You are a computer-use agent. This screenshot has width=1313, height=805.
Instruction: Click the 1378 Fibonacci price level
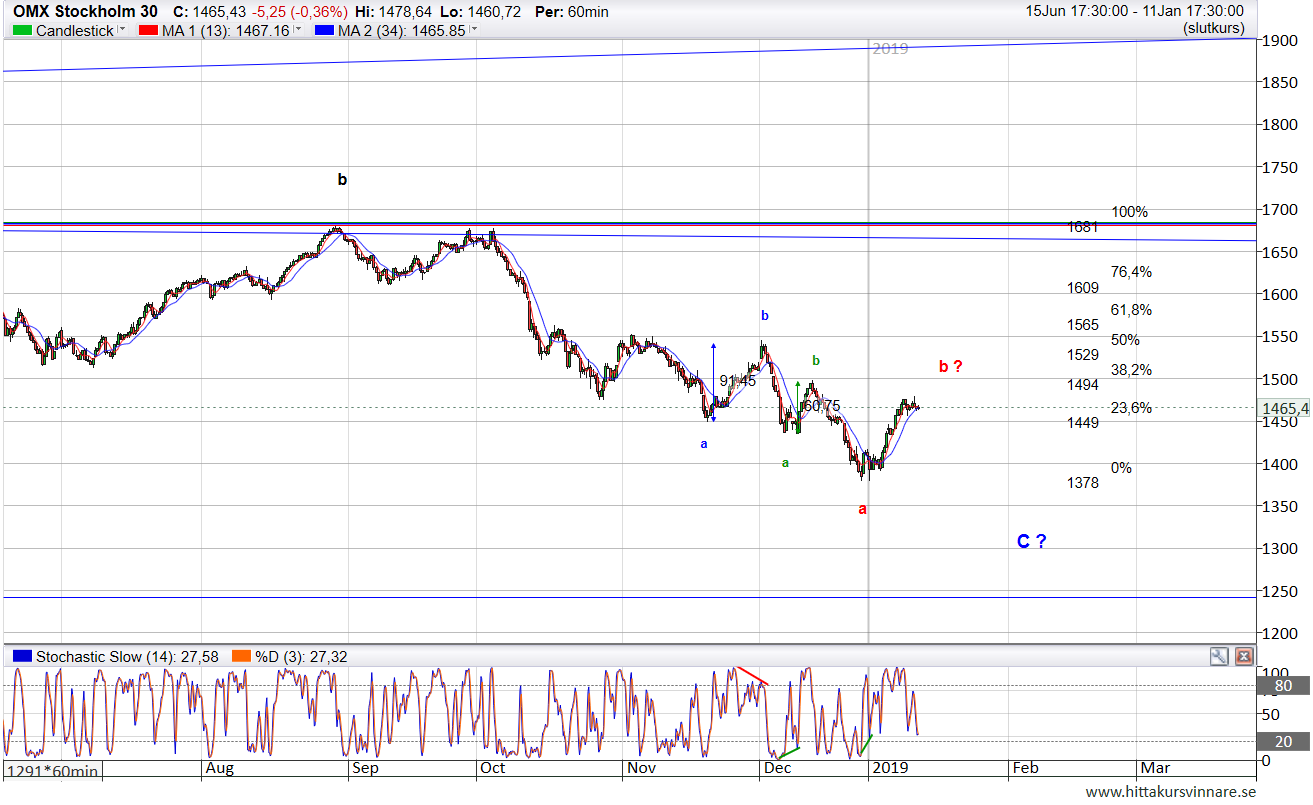click(1083, 483)
